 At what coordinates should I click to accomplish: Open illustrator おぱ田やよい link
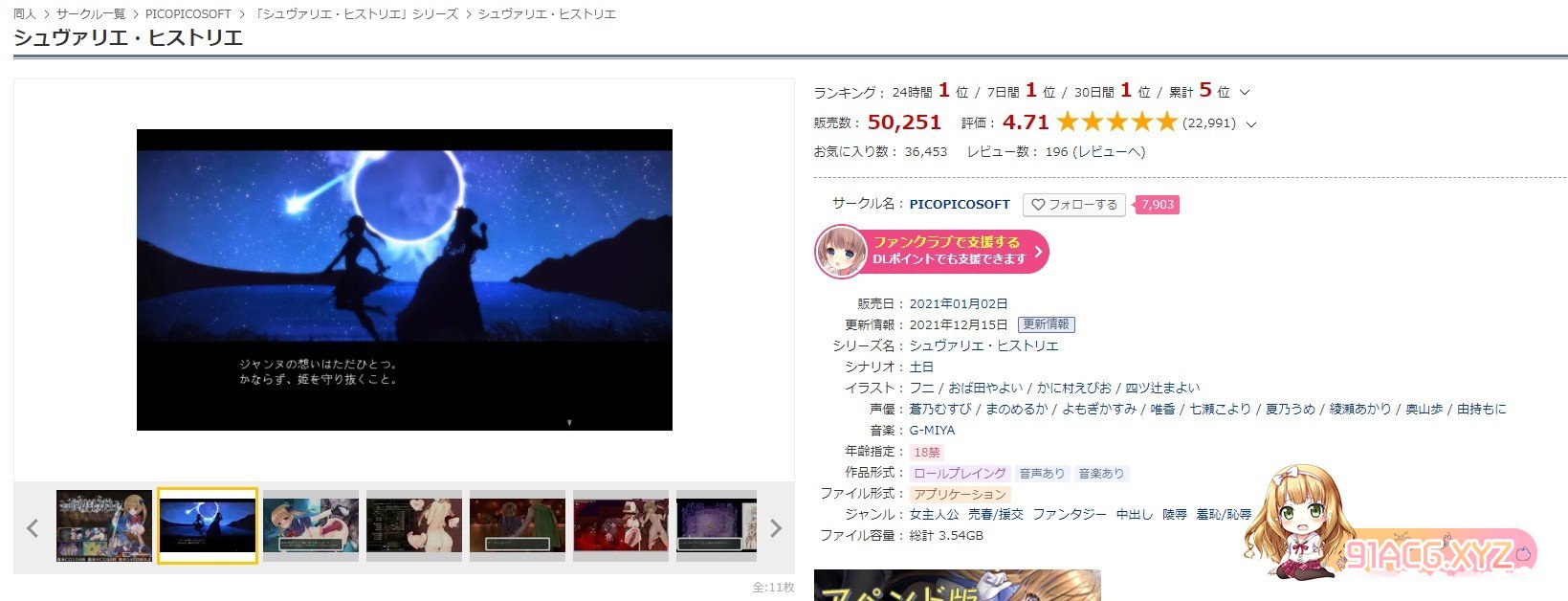(x=985, y=388)
